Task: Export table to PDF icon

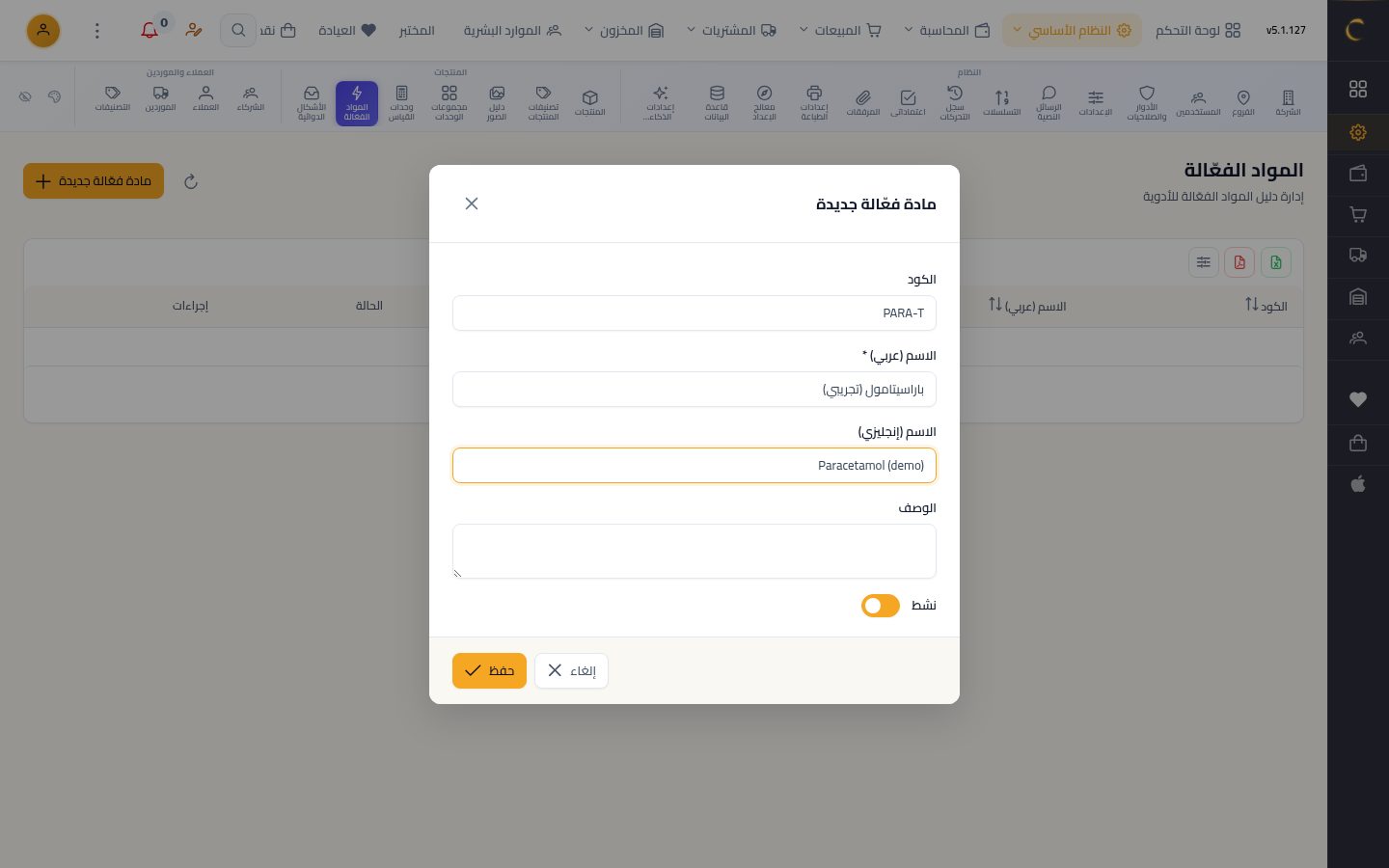Action: coord(1239,262)
